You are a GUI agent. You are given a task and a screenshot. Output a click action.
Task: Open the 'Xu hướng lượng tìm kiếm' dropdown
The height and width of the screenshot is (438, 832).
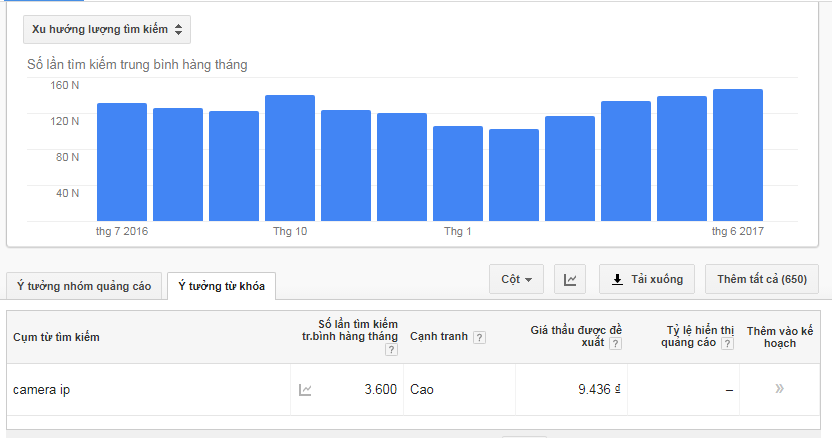point(107,29)
